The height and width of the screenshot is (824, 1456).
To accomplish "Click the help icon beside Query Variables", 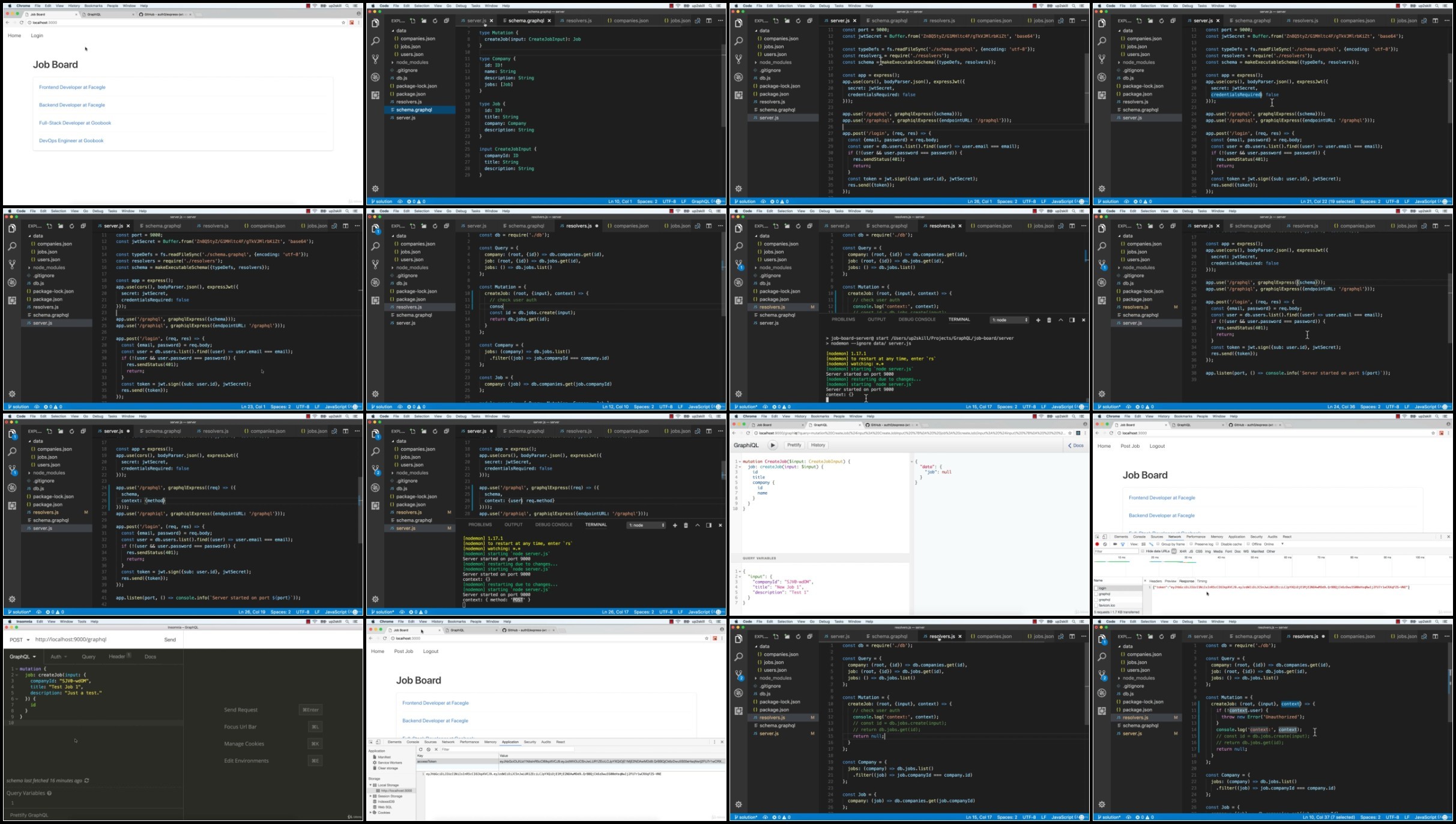I will pos(49,793).
